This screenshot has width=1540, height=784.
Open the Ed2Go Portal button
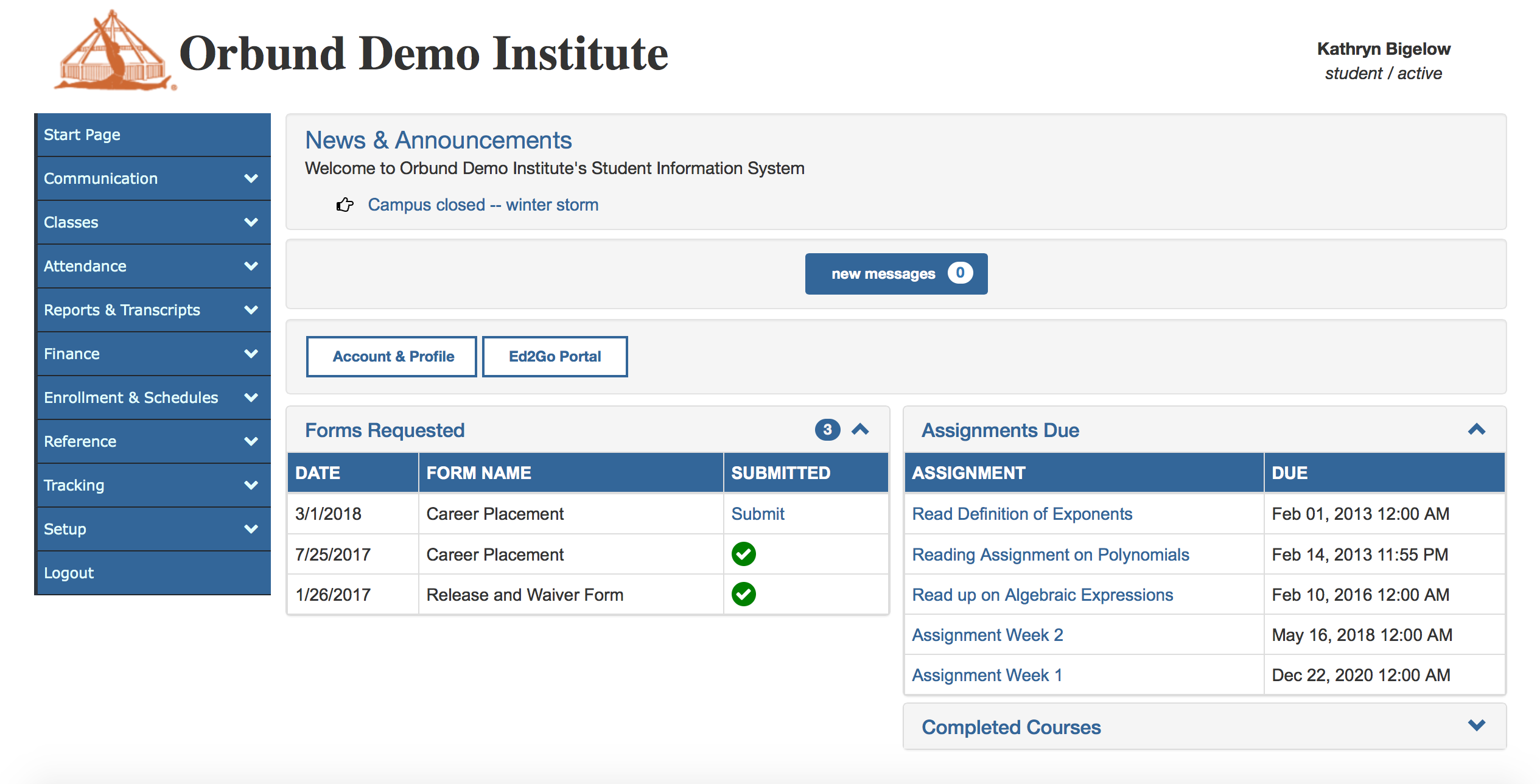click(555, 357)
